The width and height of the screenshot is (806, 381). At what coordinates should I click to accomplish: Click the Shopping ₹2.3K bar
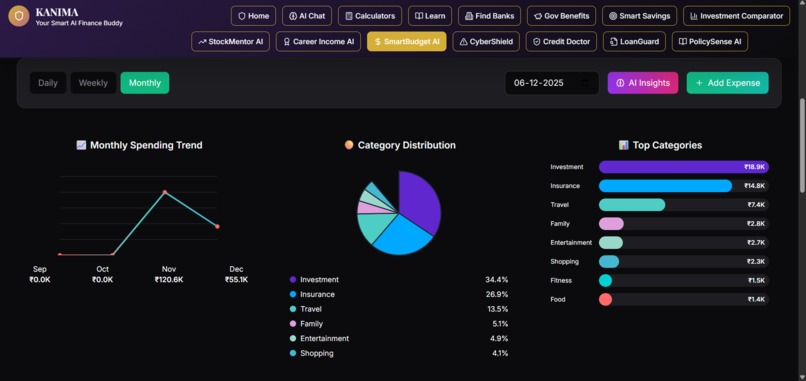coord(609,261)
